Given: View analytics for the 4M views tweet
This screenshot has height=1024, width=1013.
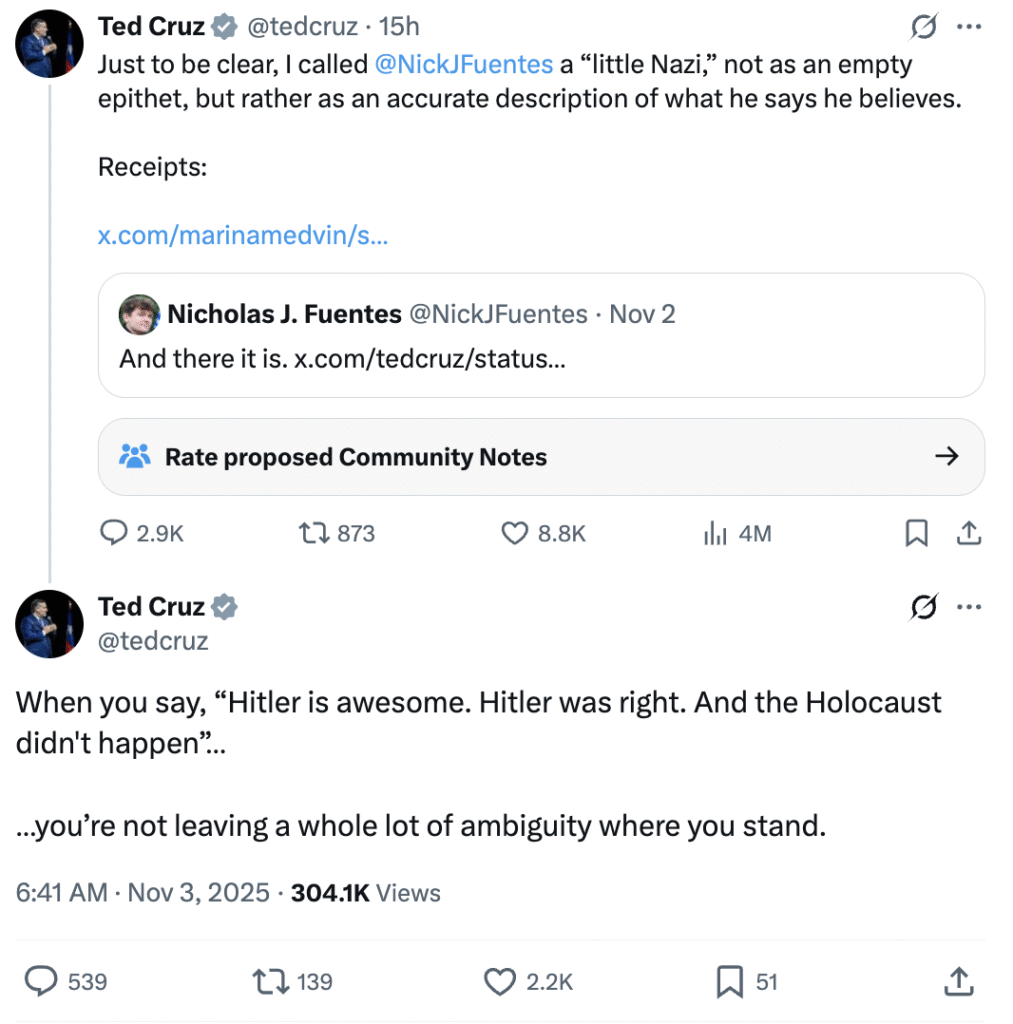Looking at the screenshot, I should 715,534.
